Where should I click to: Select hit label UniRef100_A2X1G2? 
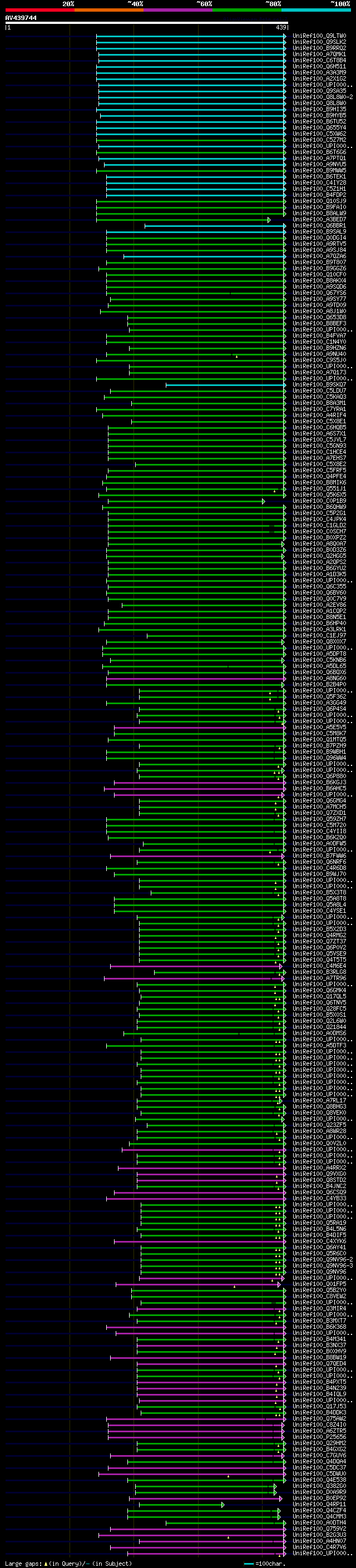pos(319,78)
